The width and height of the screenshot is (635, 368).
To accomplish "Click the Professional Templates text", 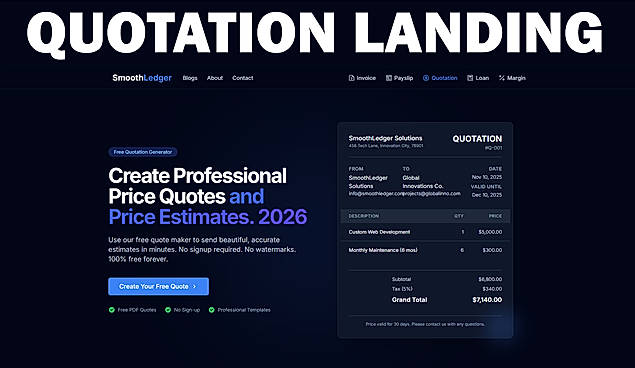I will coord(244,310).
